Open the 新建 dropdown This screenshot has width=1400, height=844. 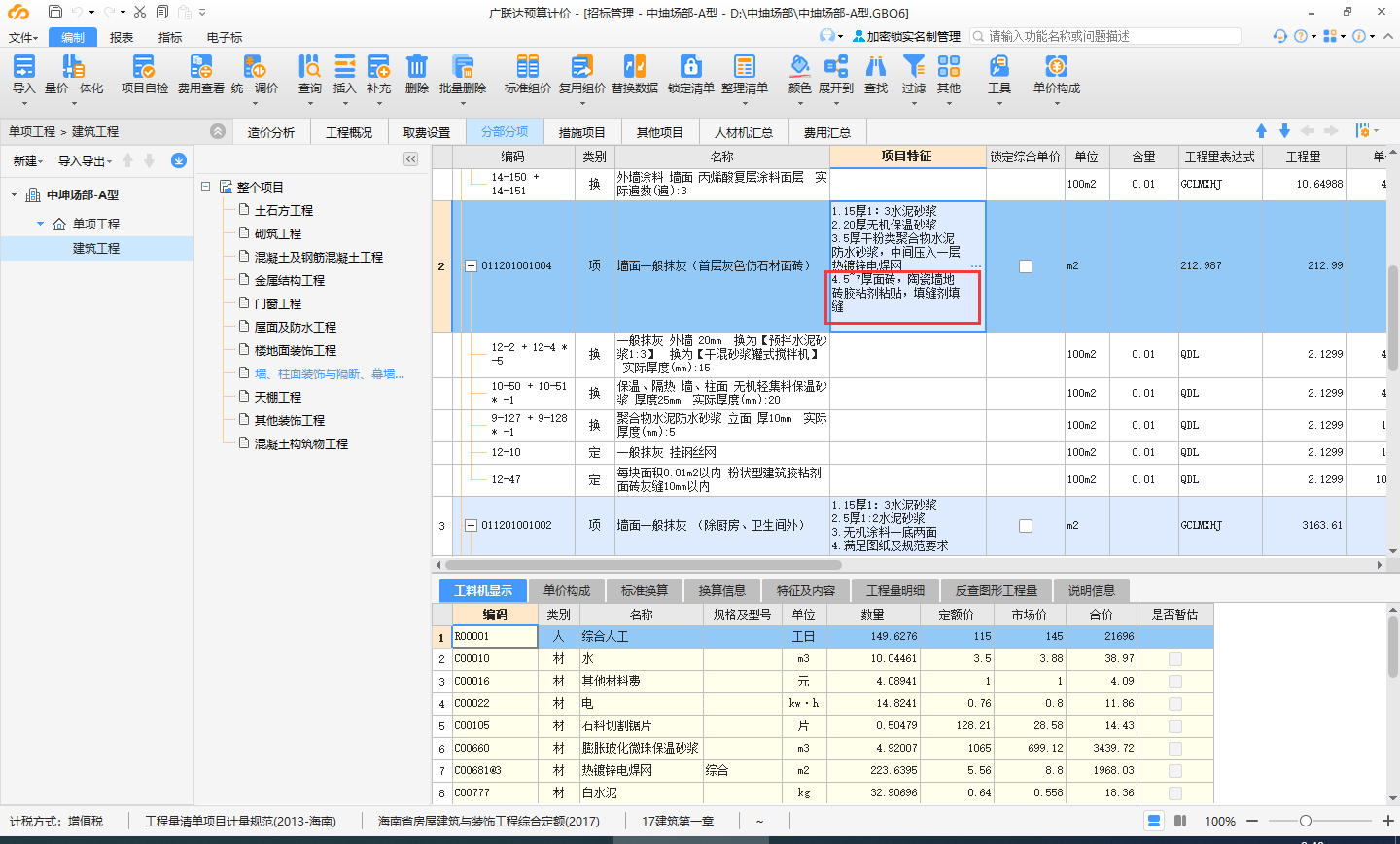pos(28,161)
